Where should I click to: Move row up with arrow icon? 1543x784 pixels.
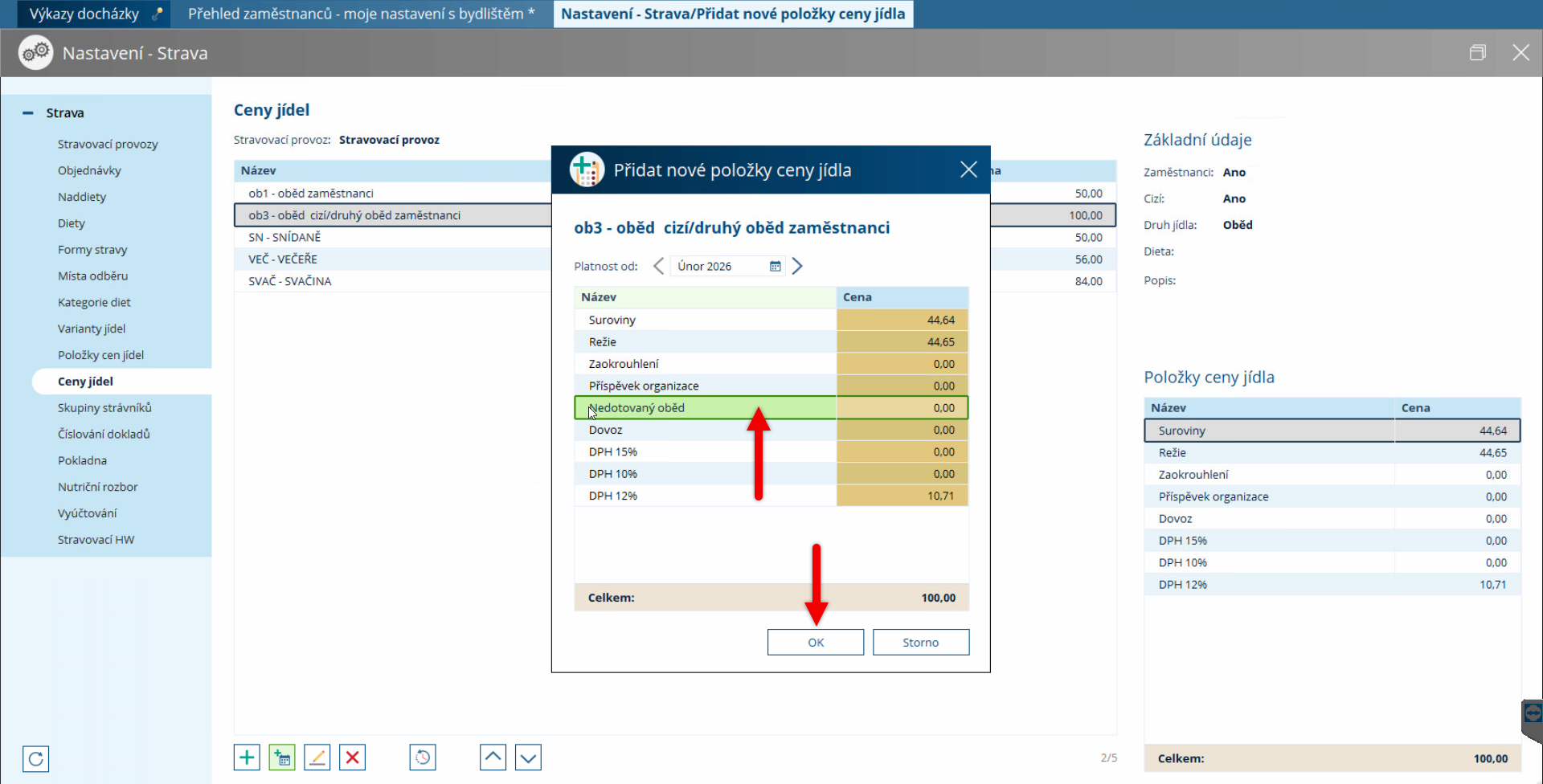[x=493, y=757]
